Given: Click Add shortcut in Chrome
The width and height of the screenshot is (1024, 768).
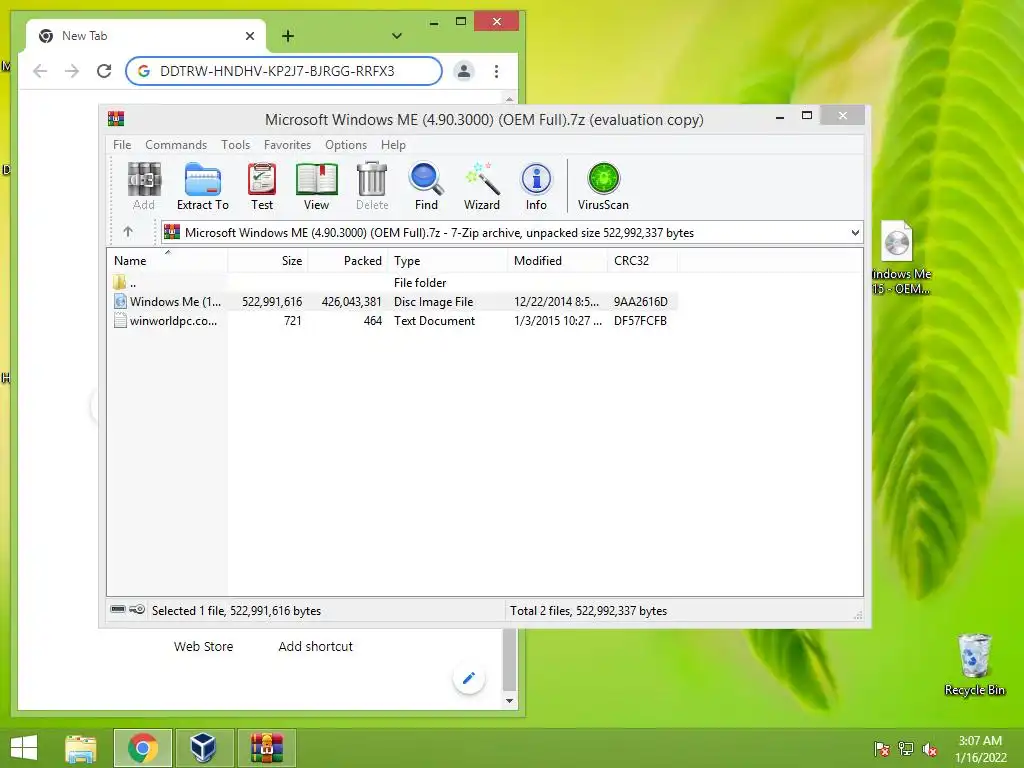Looking at the screenshot, I should (x=315, y=647).
